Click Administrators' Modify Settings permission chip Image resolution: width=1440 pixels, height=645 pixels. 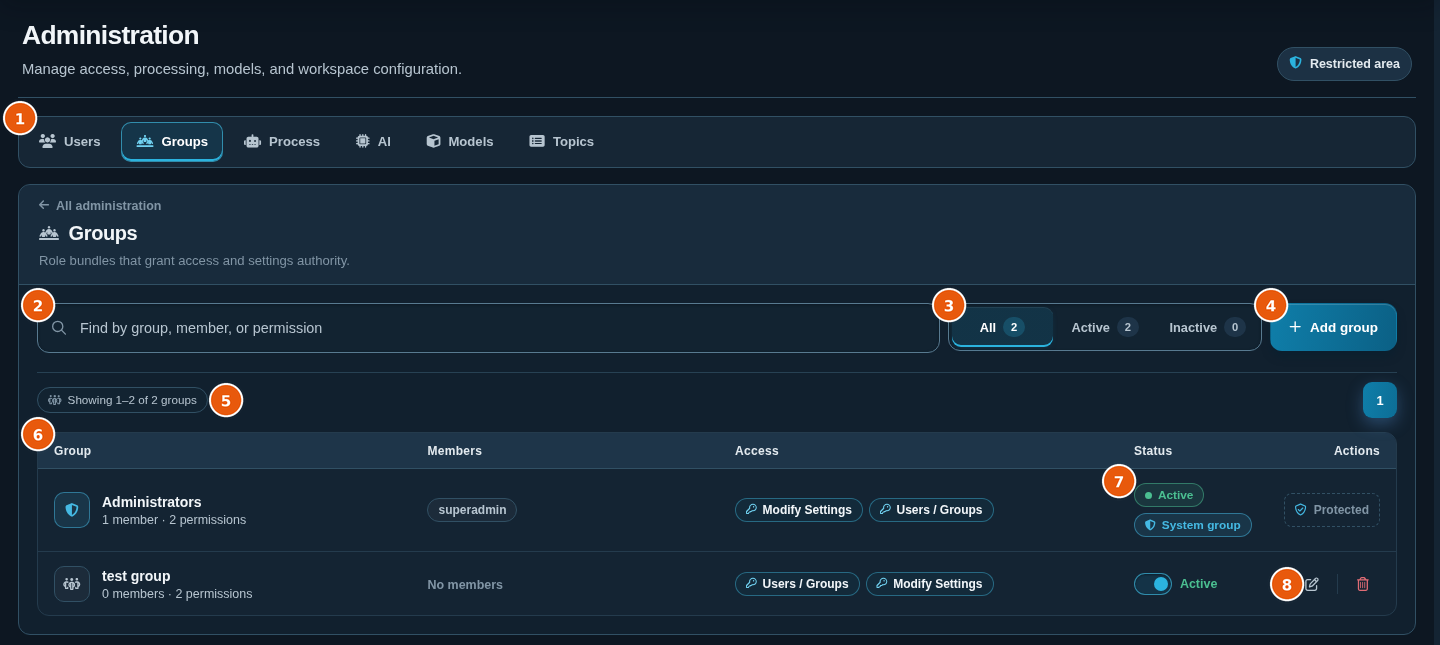(x=799, y=510)
